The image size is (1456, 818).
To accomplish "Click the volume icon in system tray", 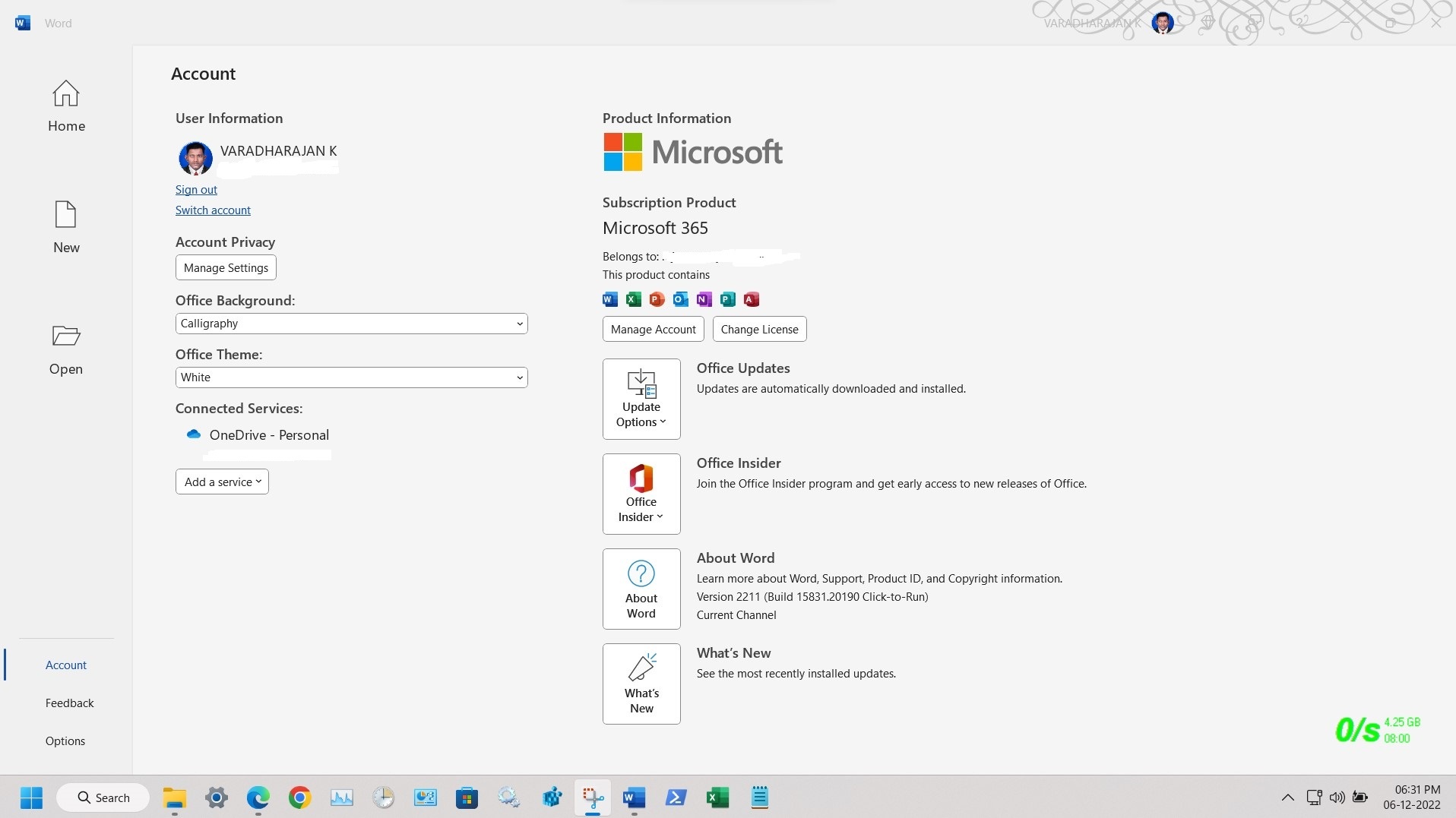I will pos(1337,797).
